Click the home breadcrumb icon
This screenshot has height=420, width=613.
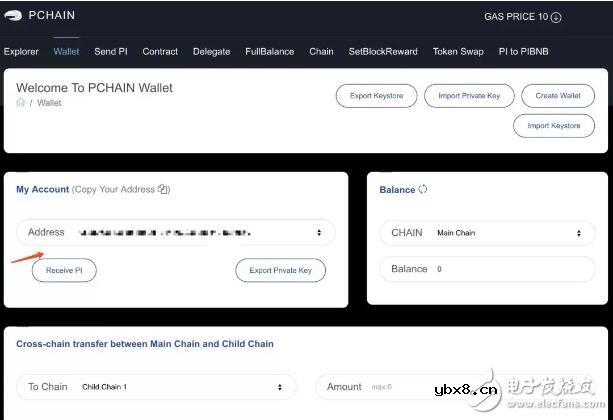[x=20, y=102]
